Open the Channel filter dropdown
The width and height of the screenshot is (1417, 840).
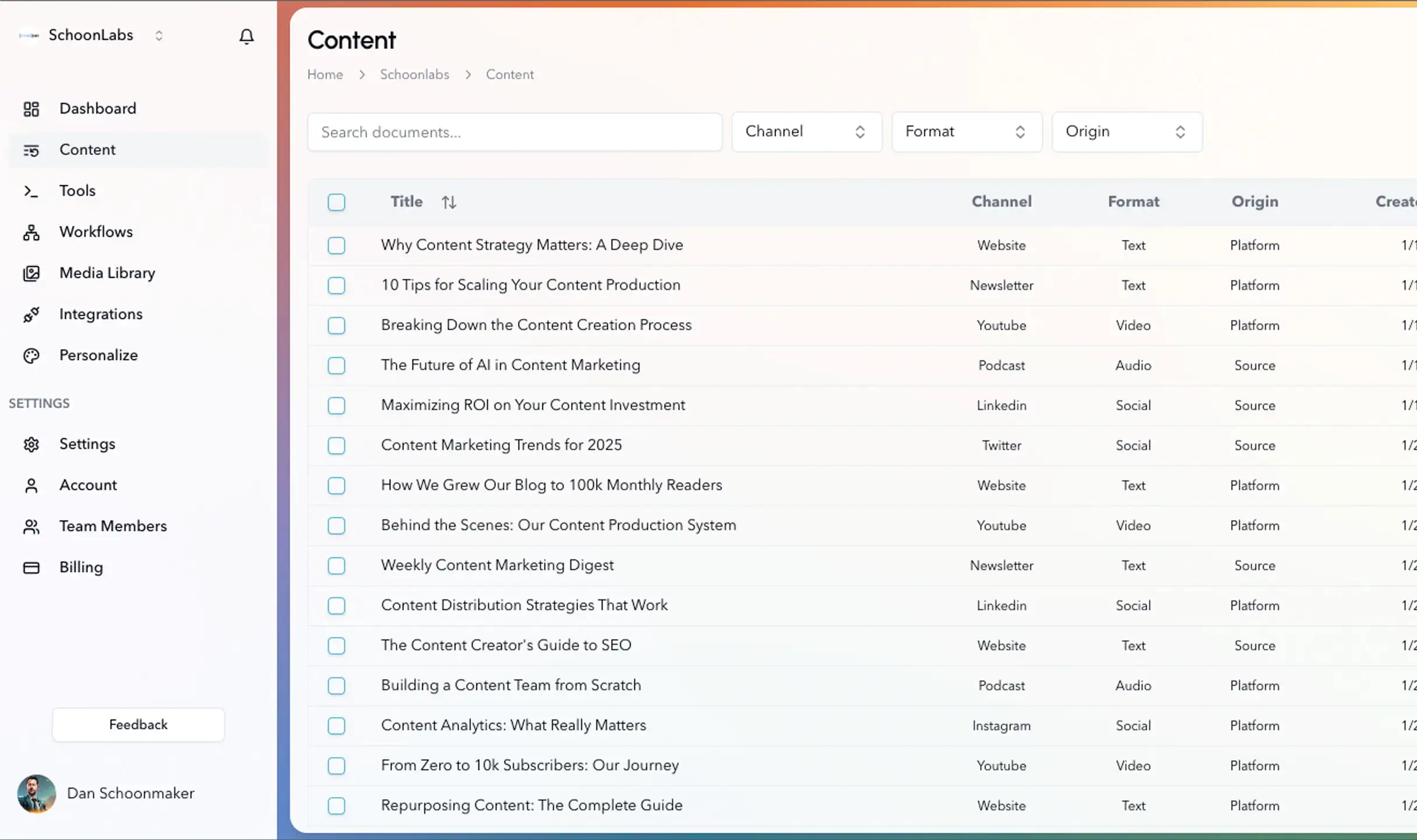tap(806, 132)
